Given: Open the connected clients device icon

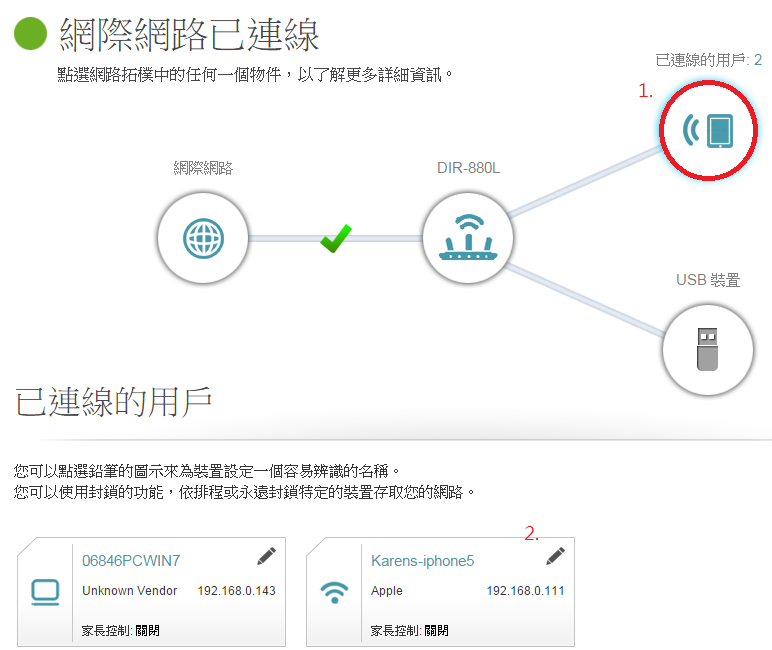Looking at the screenshot, I should click(708, 130).
